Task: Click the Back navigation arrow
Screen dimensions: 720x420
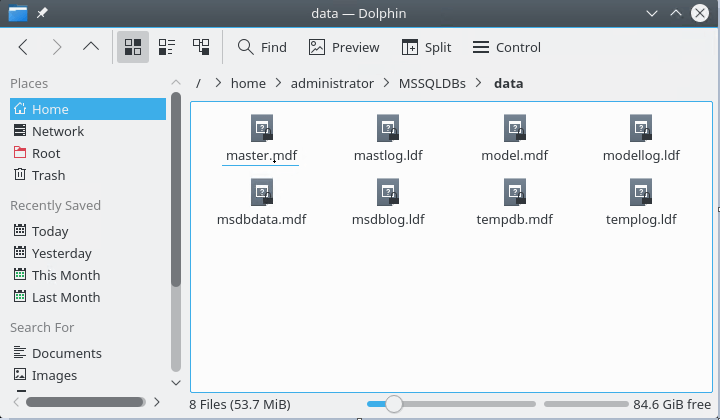Action: (24, 47)
